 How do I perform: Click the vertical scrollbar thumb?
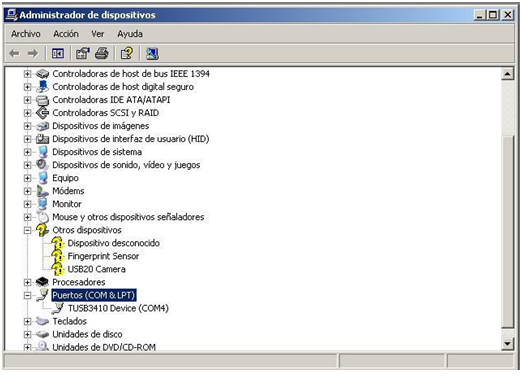click(507, 231)
